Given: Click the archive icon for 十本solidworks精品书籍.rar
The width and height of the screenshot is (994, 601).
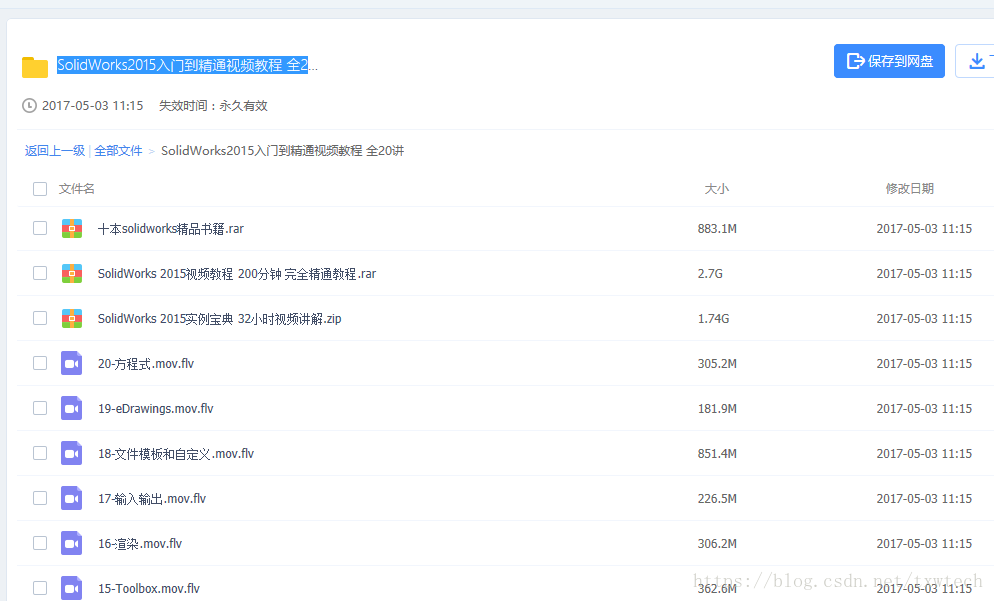Looking at the screenshot, I should click(72, 228).
